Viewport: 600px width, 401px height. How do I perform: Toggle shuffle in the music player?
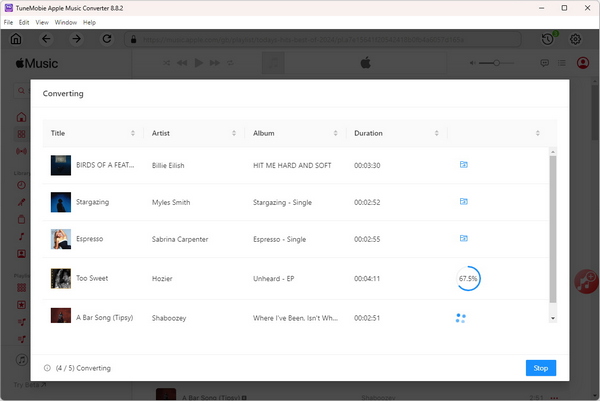click(166, 63)
